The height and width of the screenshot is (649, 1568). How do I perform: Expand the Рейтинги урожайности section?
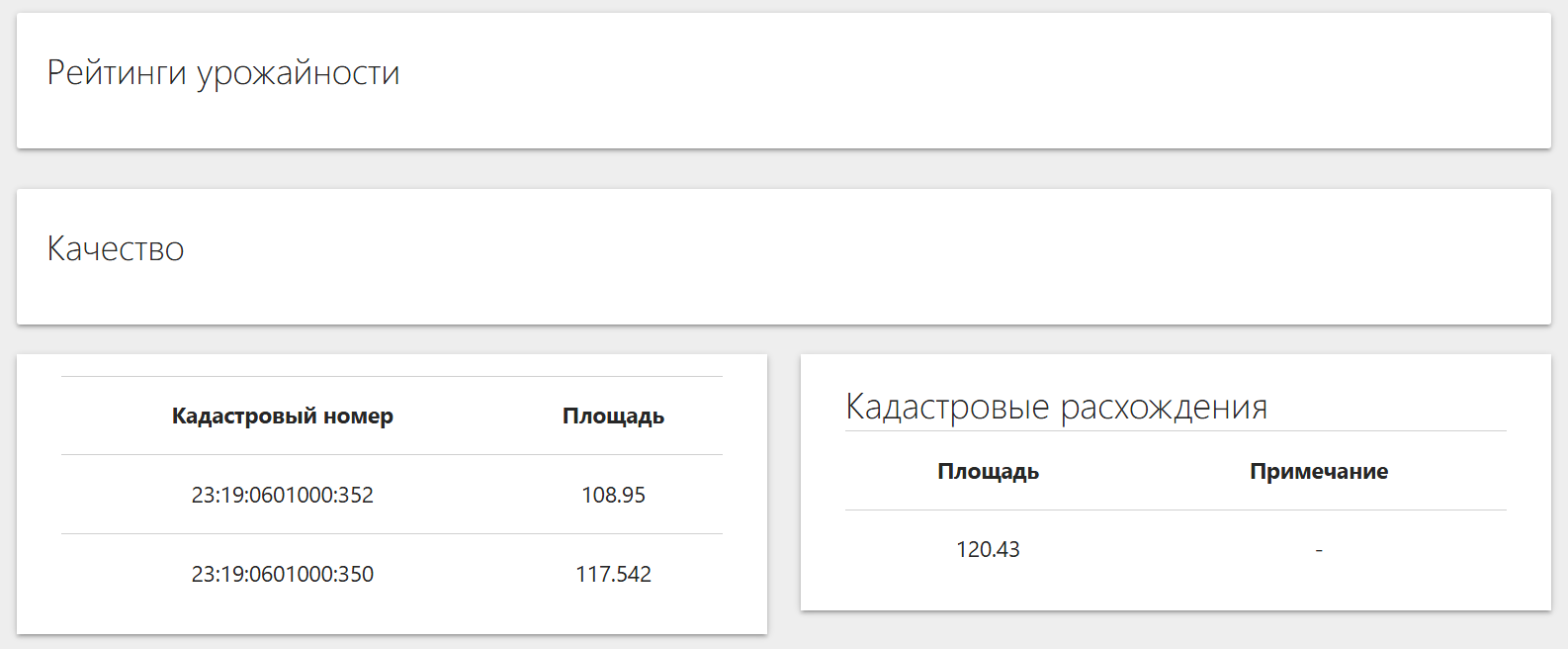click(x=223, y=73)
